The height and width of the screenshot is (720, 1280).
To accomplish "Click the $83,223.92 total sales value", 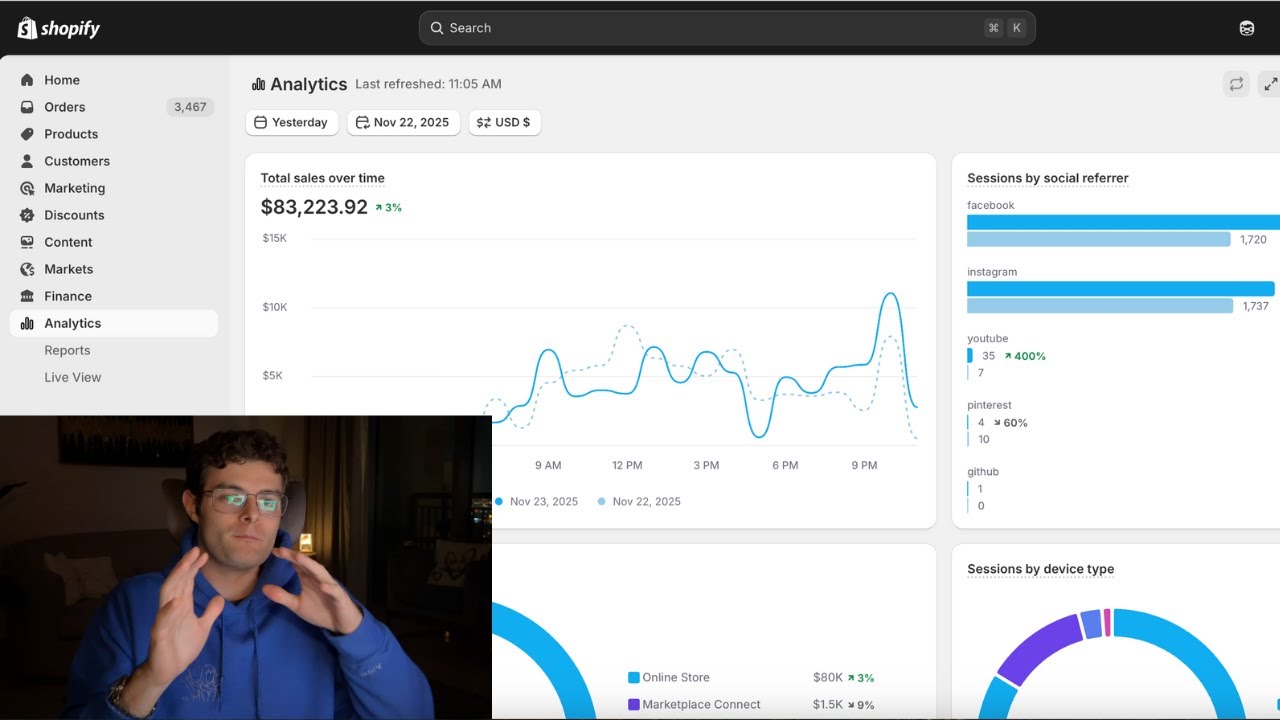I will pyautogui.click(x=314, y=207).
